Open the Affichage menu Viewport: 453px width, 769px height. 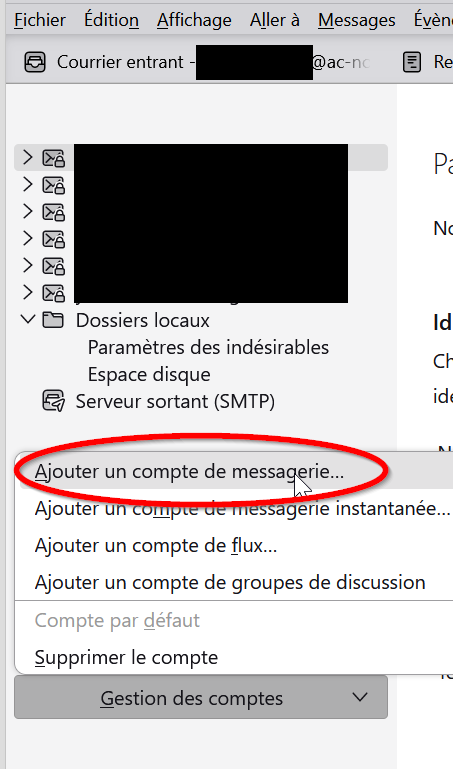click(x=194, y=20)
